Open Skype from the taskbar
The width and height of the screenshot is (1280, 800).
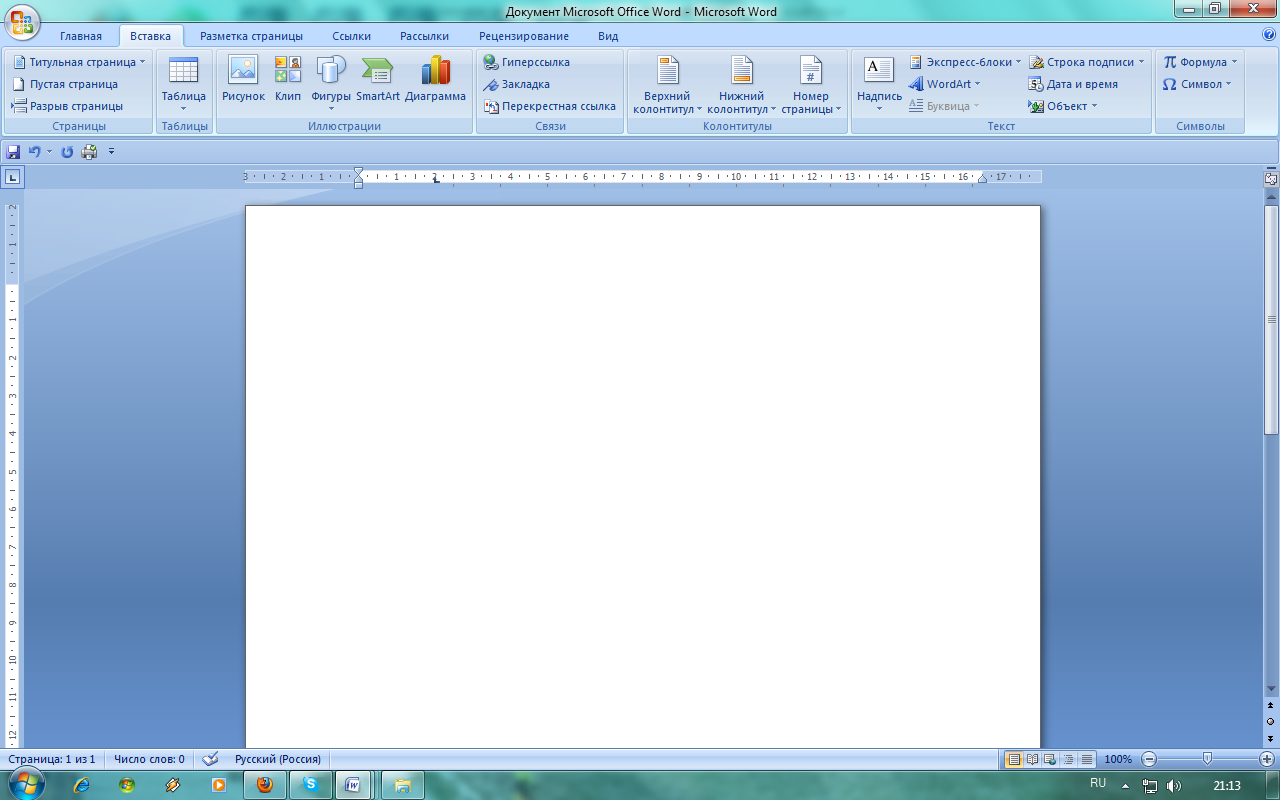click(x=311, y=785)
